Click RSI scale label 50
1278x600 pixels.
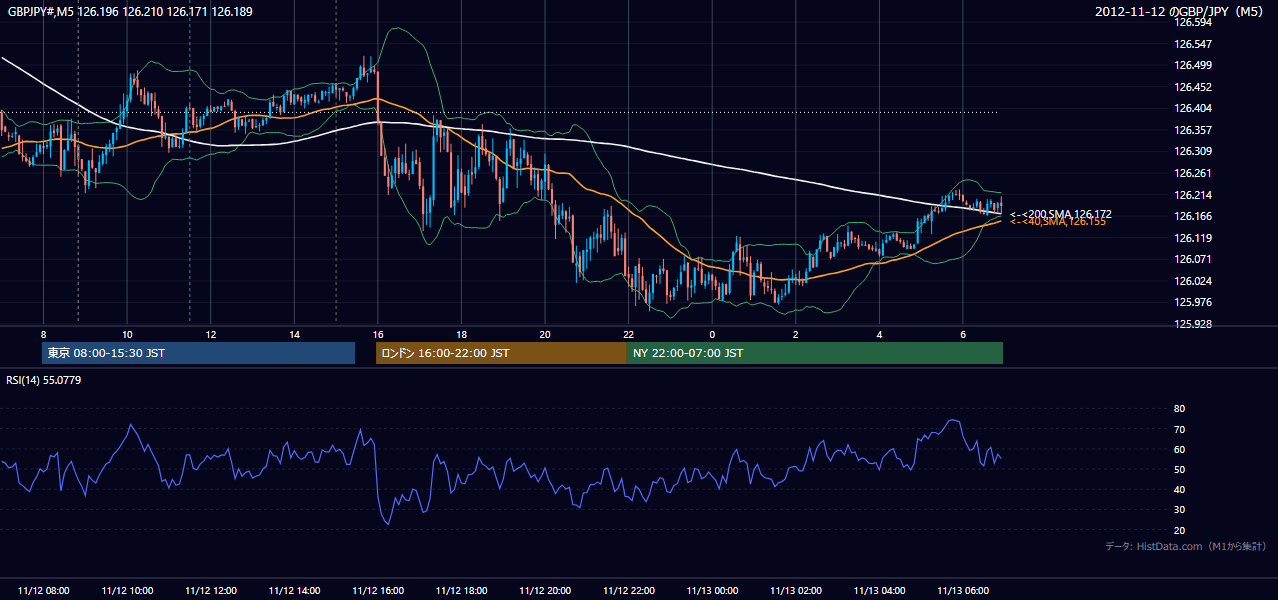point(1179,469)
